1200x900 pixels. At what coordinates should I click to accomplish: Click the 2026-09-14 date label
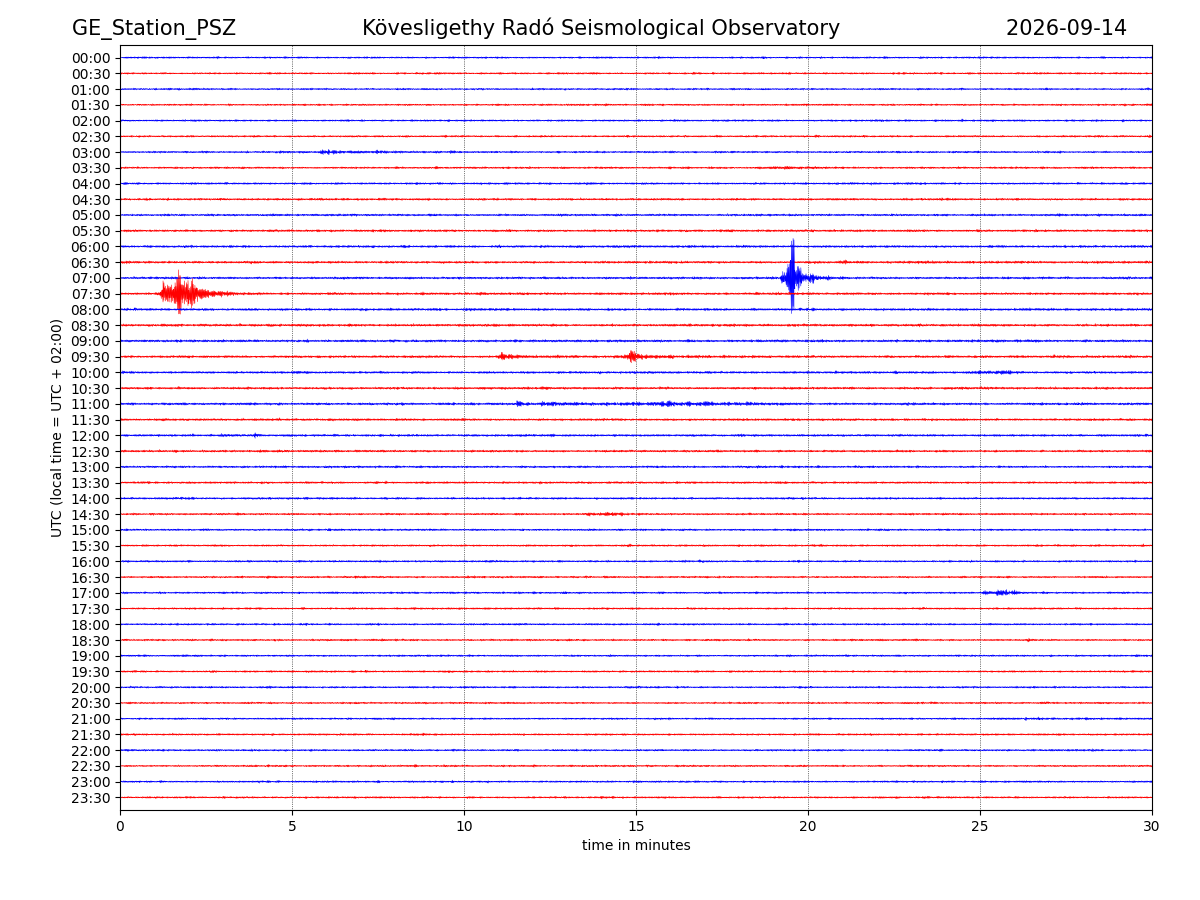(x=1066, y=28)
